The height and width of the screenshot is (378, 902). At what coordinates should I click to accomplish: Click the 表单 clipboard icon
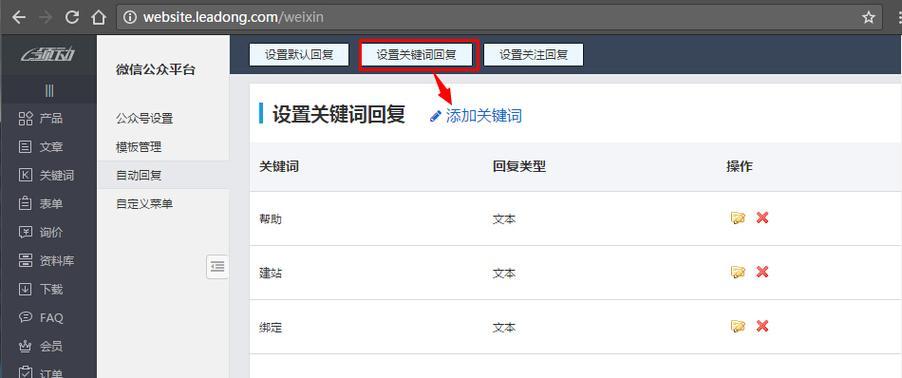pos(25,204)
